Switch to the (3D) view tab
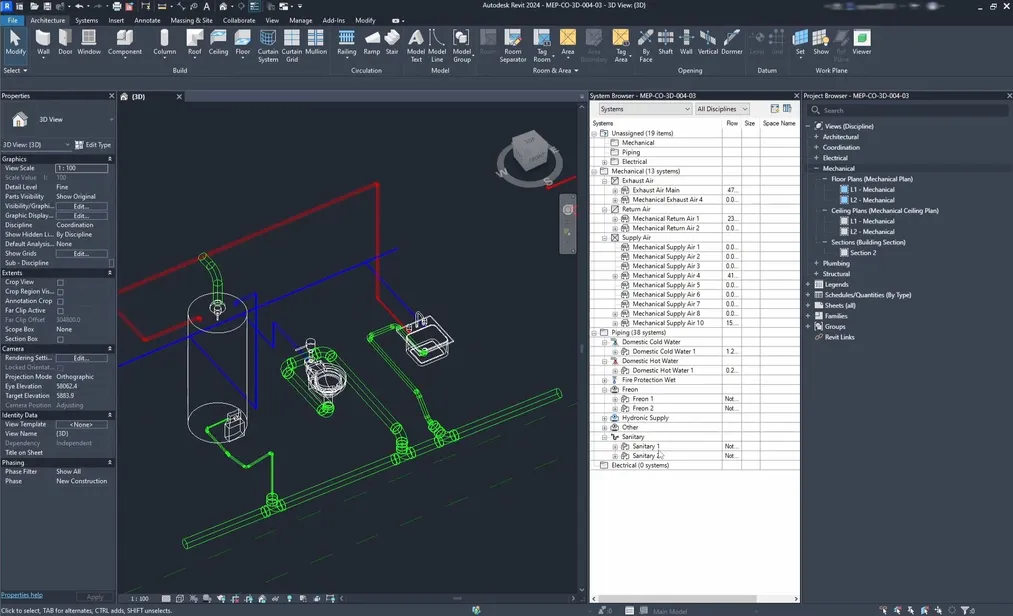1013x616 pixels. (x=137, y=97)
